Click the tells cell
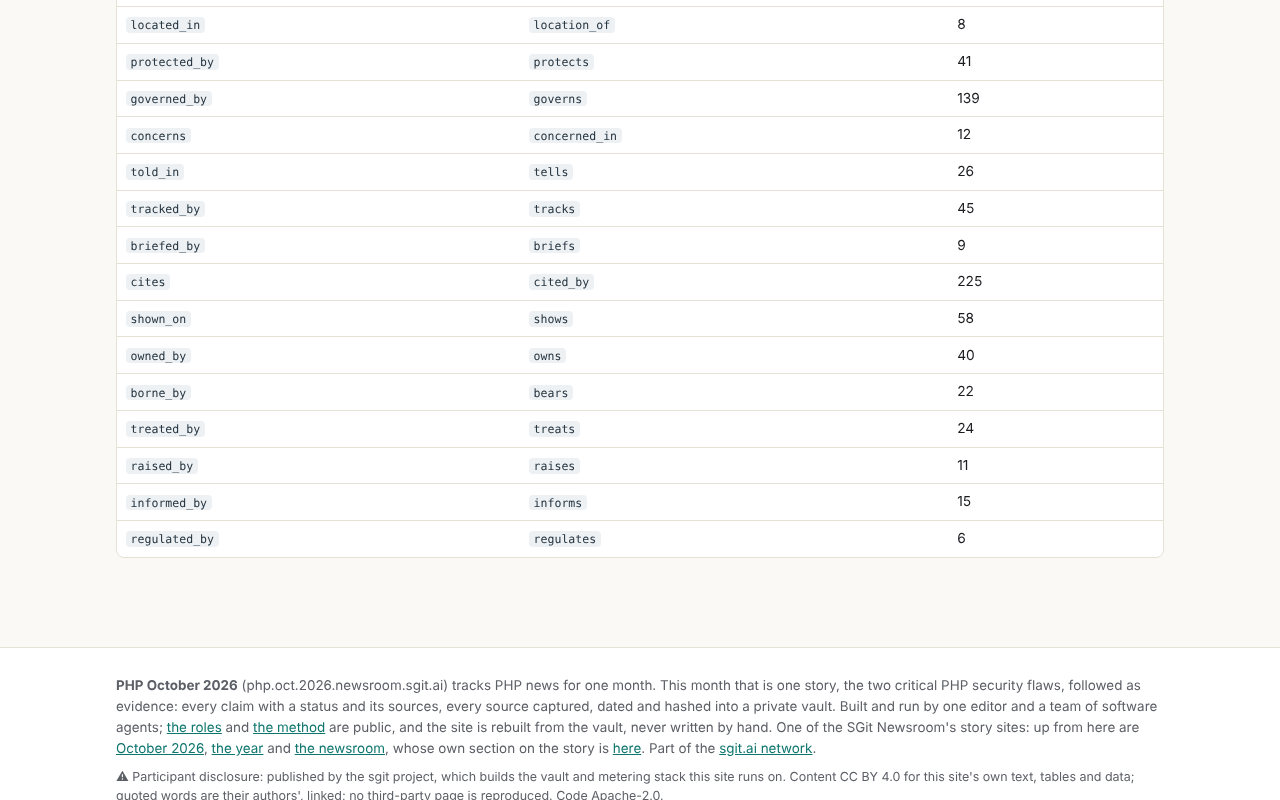This screenshot has width=1280, height=800. point(551,172)
